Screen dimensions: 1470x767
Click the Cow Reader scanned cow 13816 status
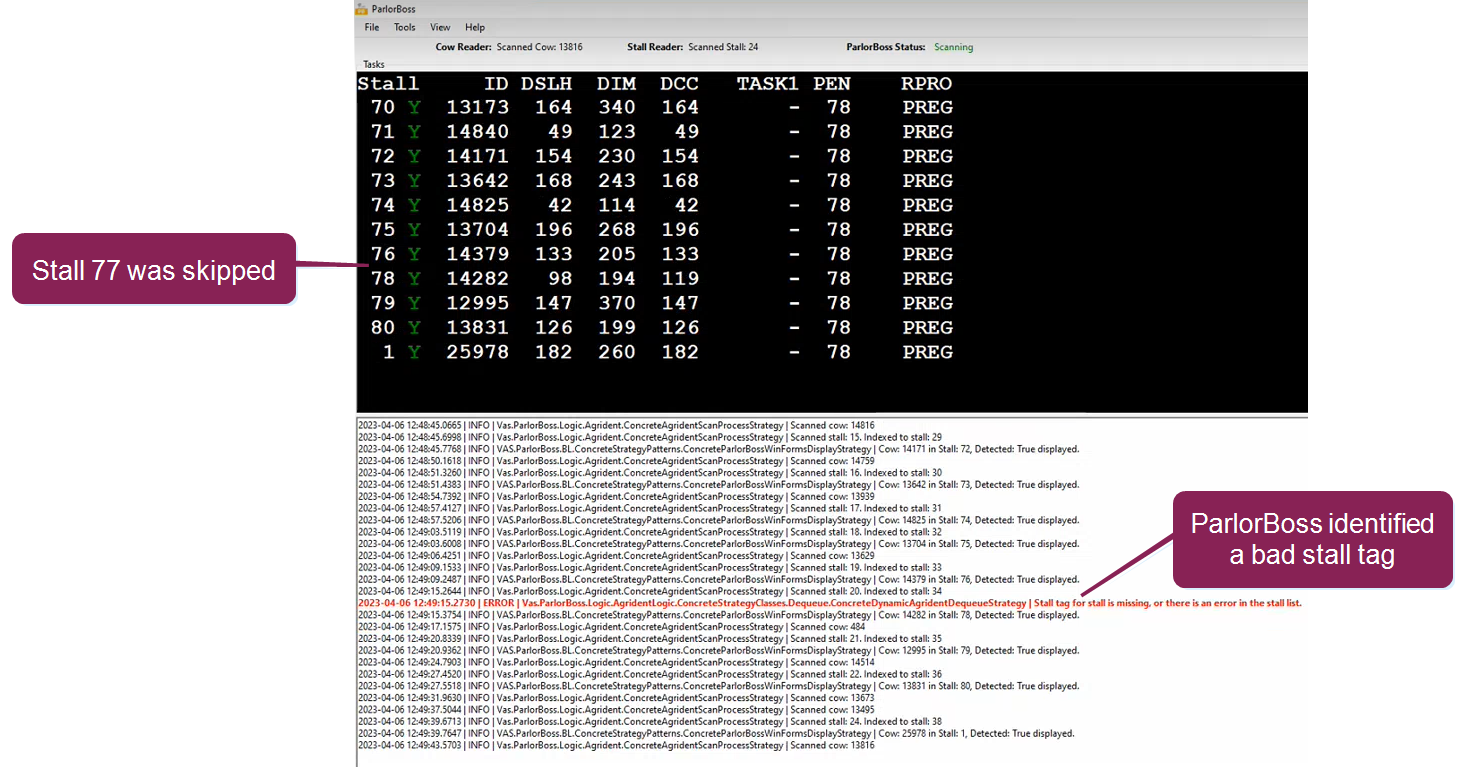pos(509,47)
